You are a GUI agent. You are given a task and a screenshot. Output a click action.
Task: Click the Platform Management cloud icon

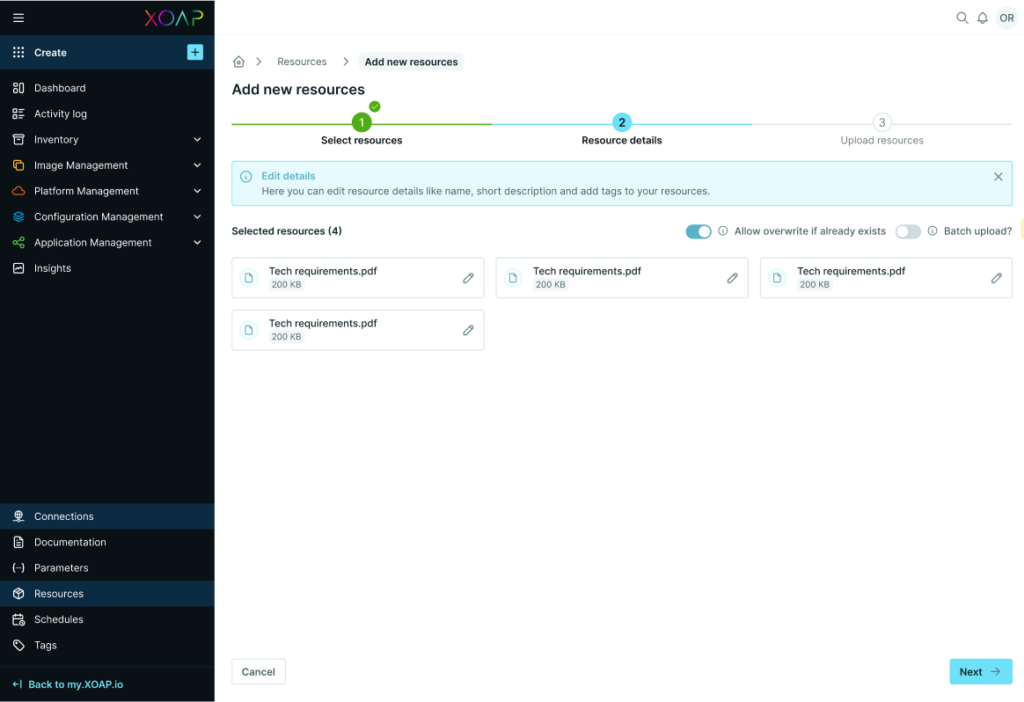coord(18,191)
